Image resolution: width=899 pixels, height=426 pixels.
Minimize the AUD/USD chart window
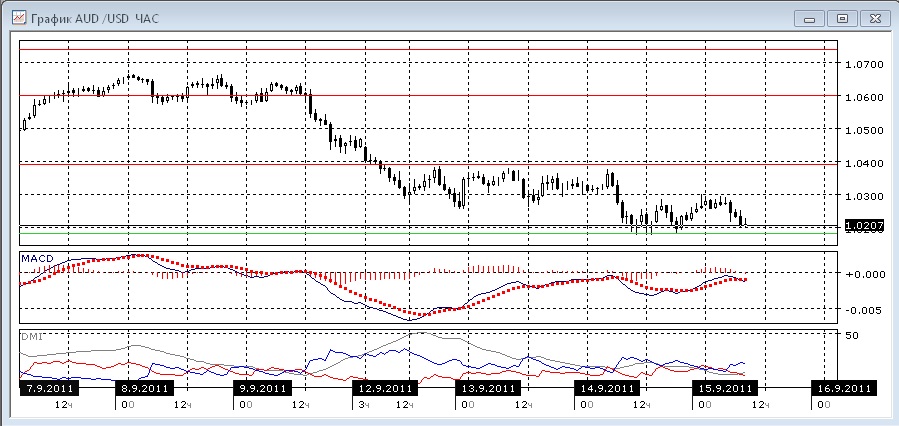point(809,18)
